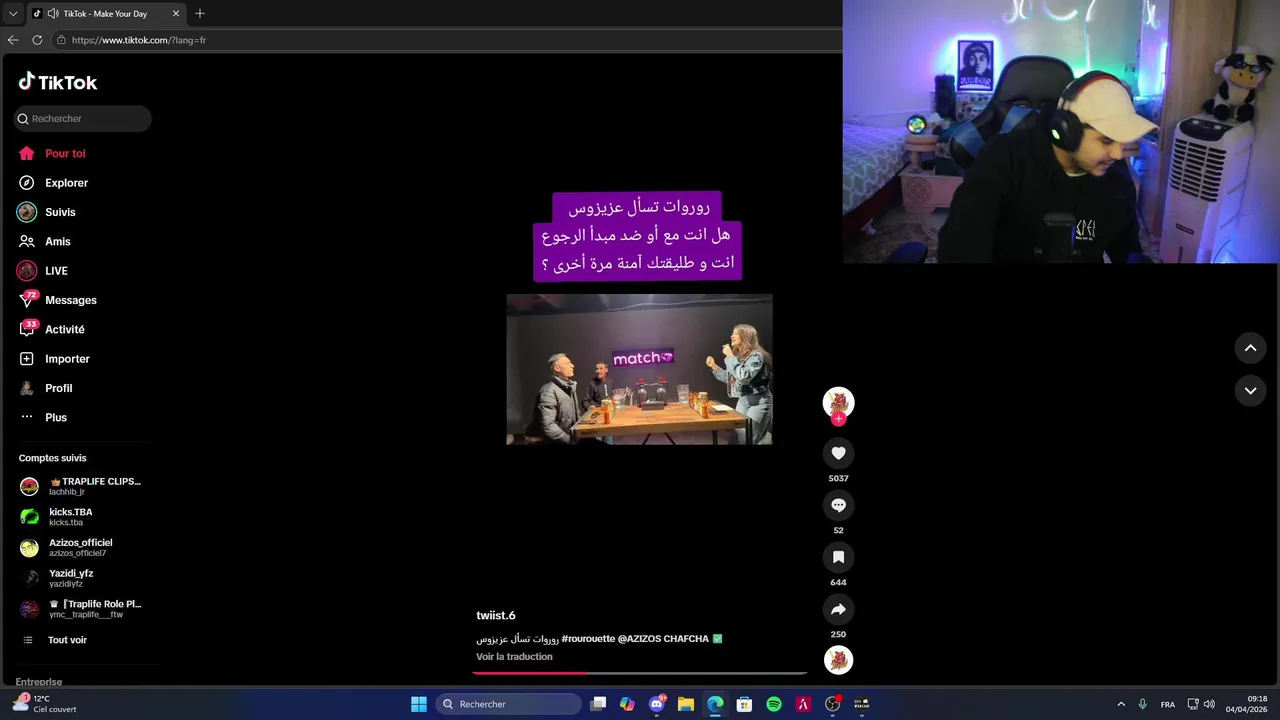This screenshot has height=720, width=1280.
Task: Open the Windows Start menu
Action: (419, 704)
